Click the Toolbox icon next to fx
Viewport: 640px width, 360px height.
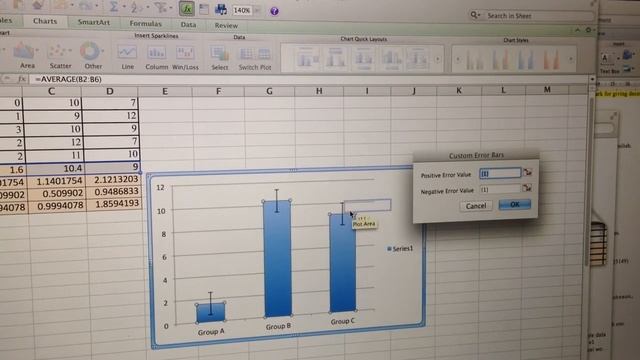coord(204,9)
